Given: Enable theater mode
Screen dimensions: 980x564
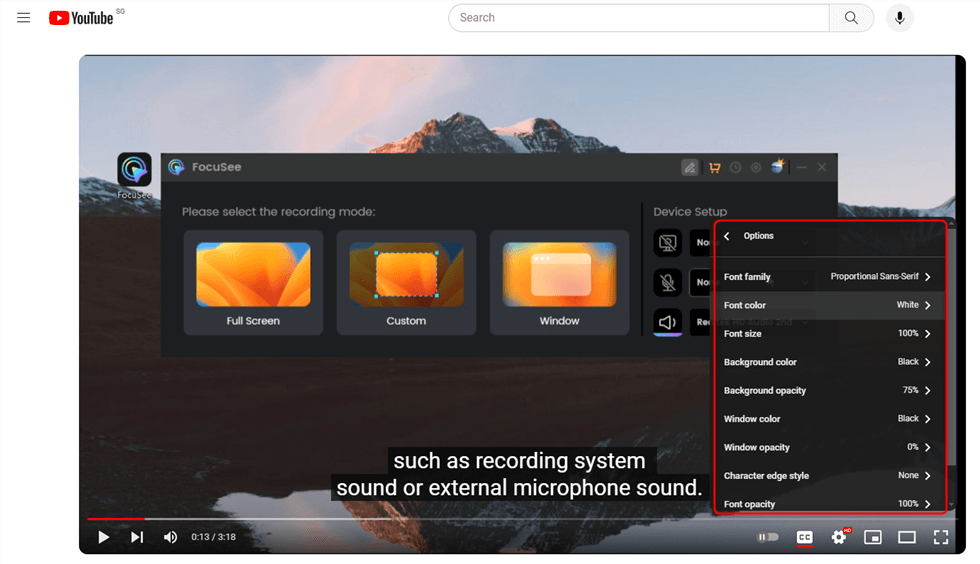Looking at the screenshot, I should pyautogui.click(x=907, y=537).
